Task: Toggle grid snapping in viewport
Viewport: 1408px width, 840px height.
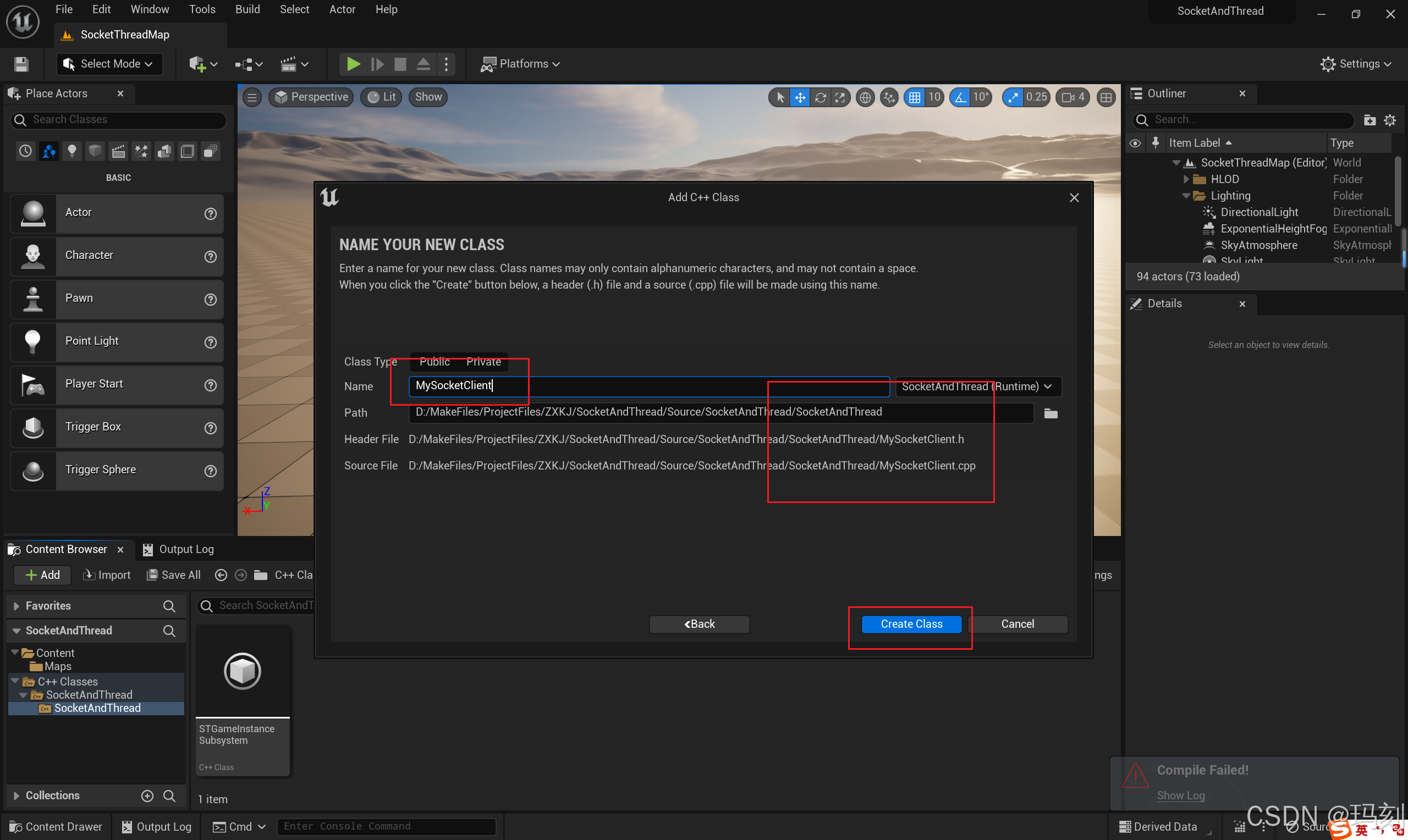Action: click(x=914, y=97)
